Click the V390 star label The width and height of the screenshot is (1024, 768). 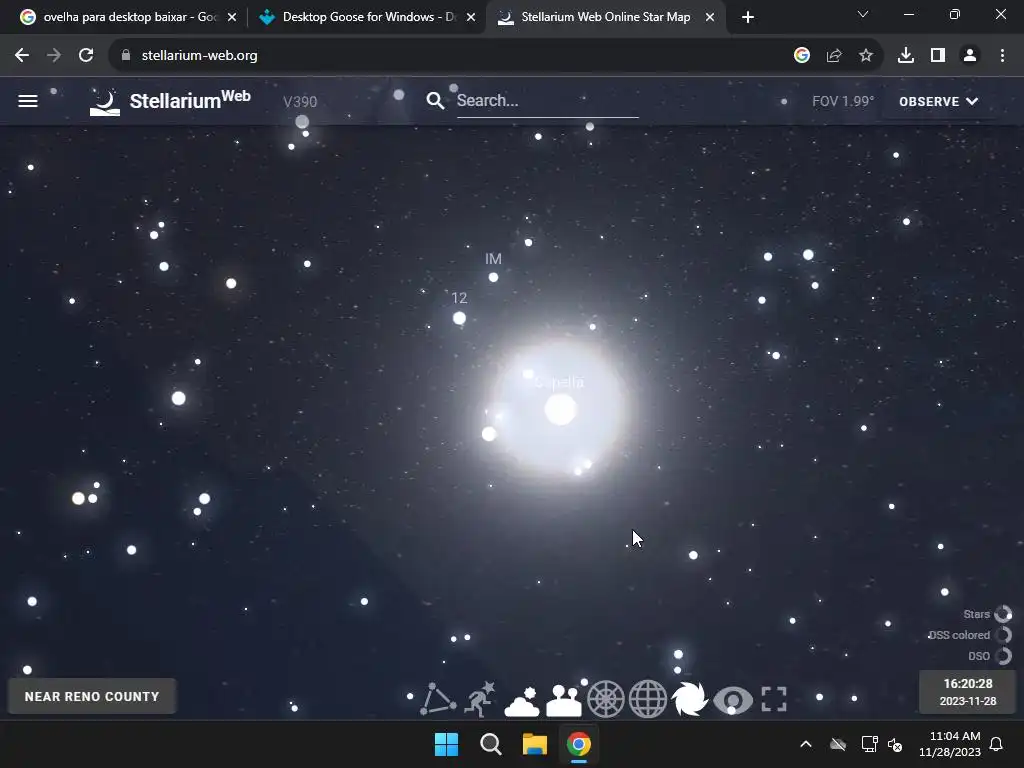(300, 102)
